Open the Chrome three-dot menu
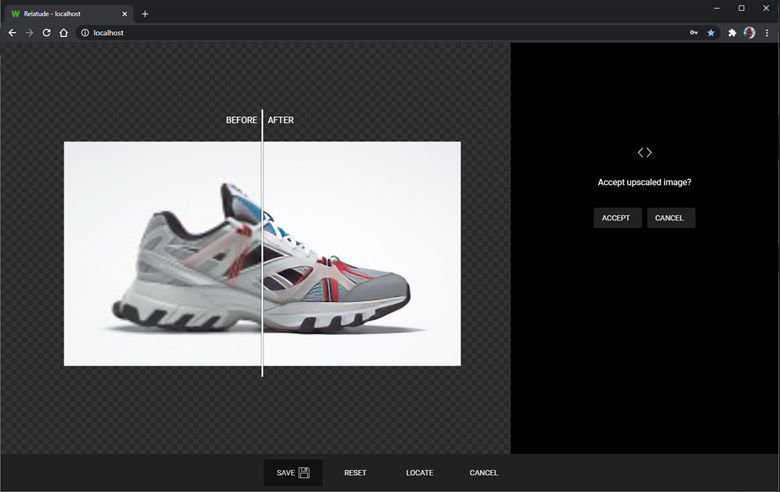 [x=767, y=33]
